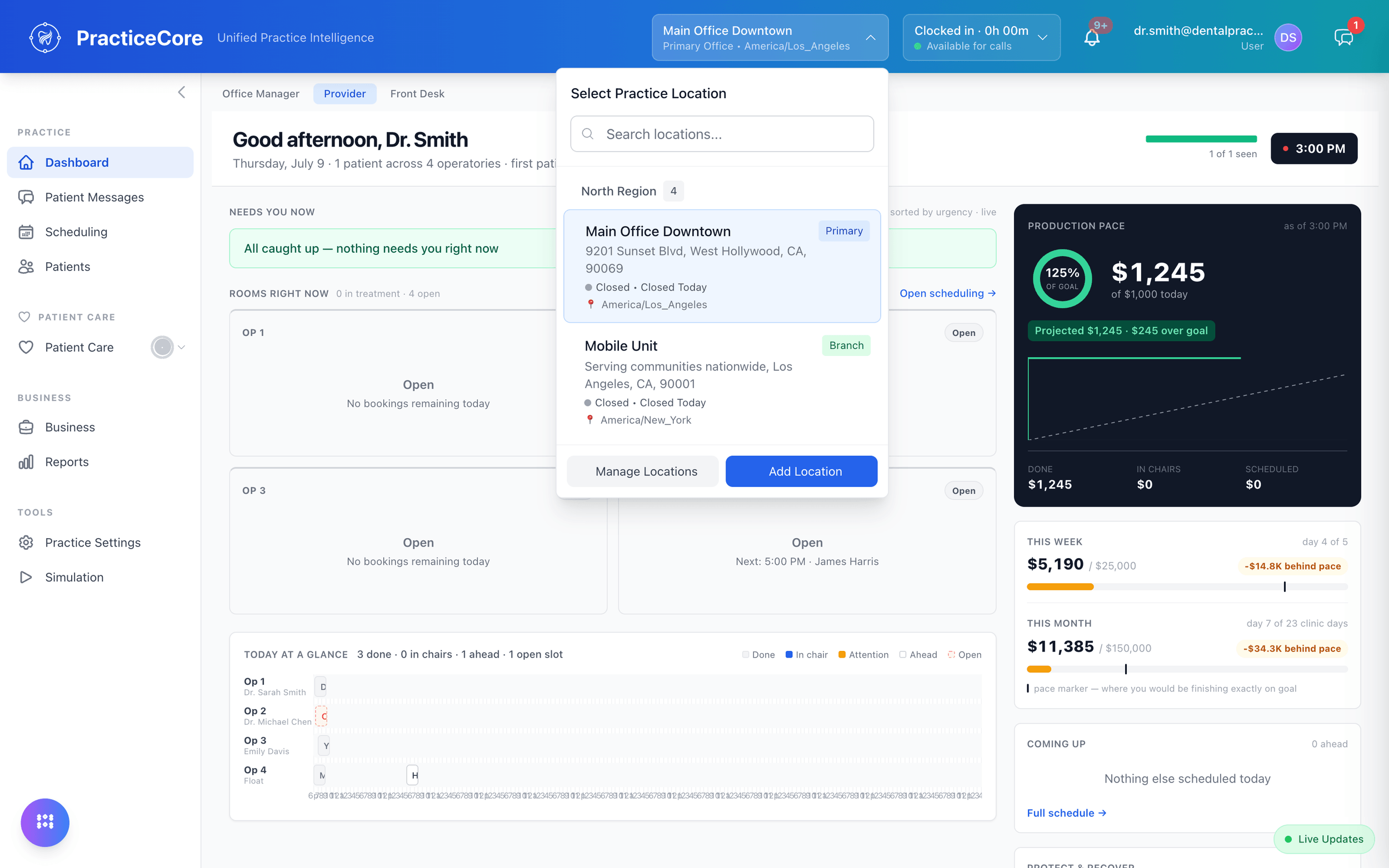Screen dimensions: 1389x868
Task: Click the Add Location button
Action: point(801,471)
